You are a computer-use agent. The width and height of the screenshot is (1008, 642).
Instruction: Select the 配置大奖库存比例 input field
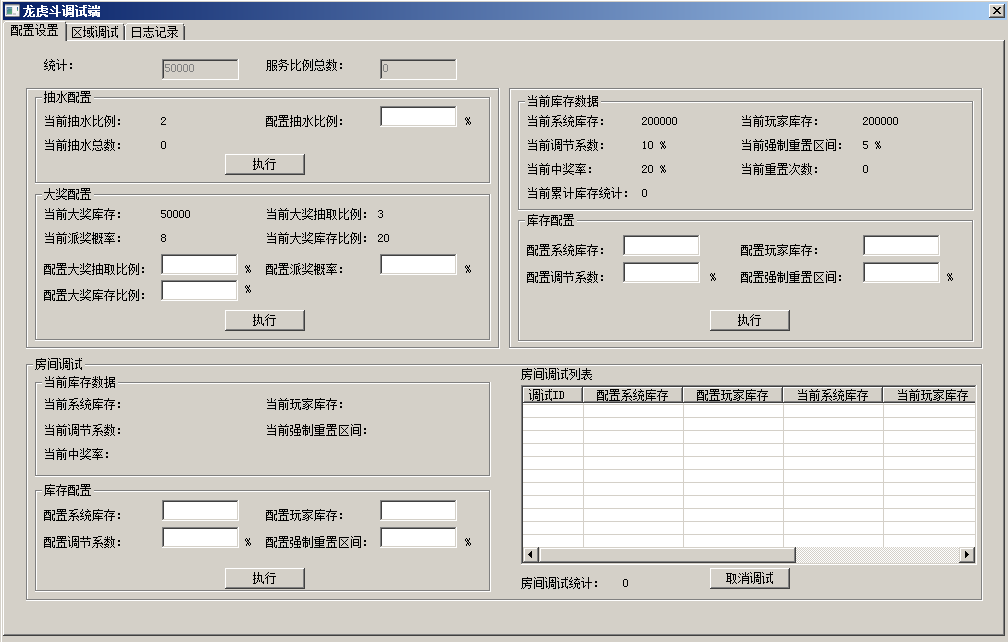pyautogui.click(x=198, y=290)
